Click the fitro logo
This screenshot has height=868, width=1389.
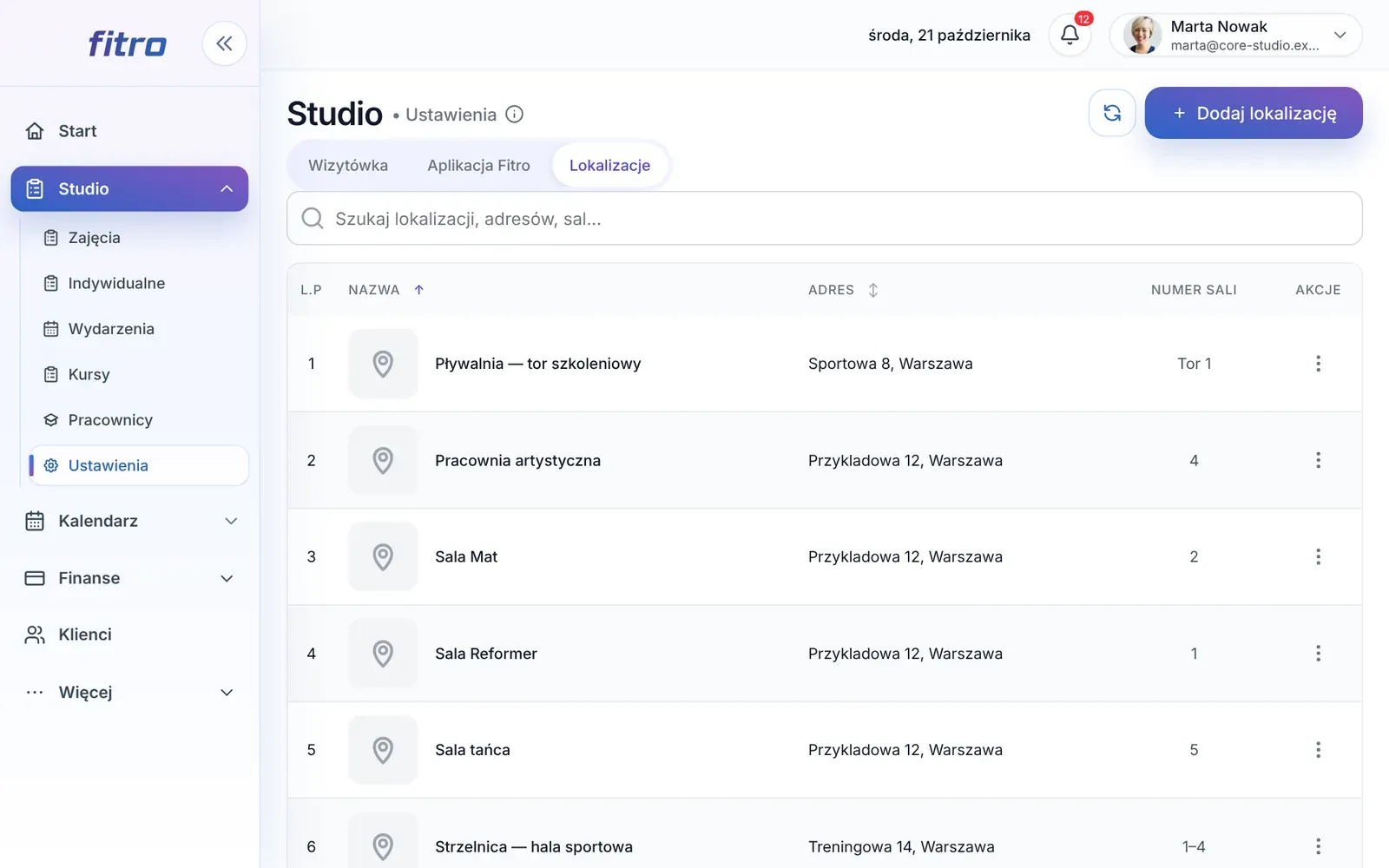[x=128, y=43]
